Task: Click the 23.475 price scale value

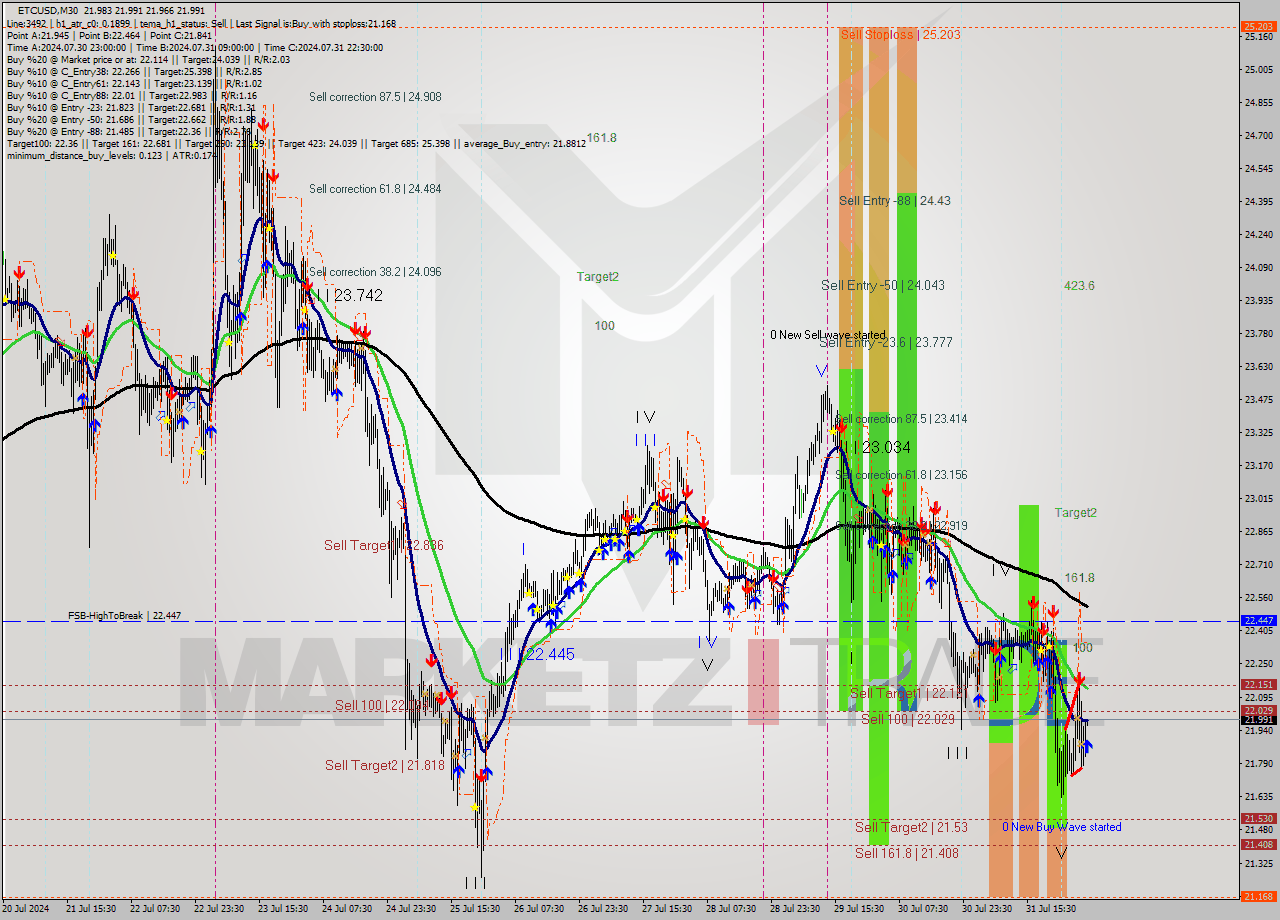Action: click(x=1257, y=400)
